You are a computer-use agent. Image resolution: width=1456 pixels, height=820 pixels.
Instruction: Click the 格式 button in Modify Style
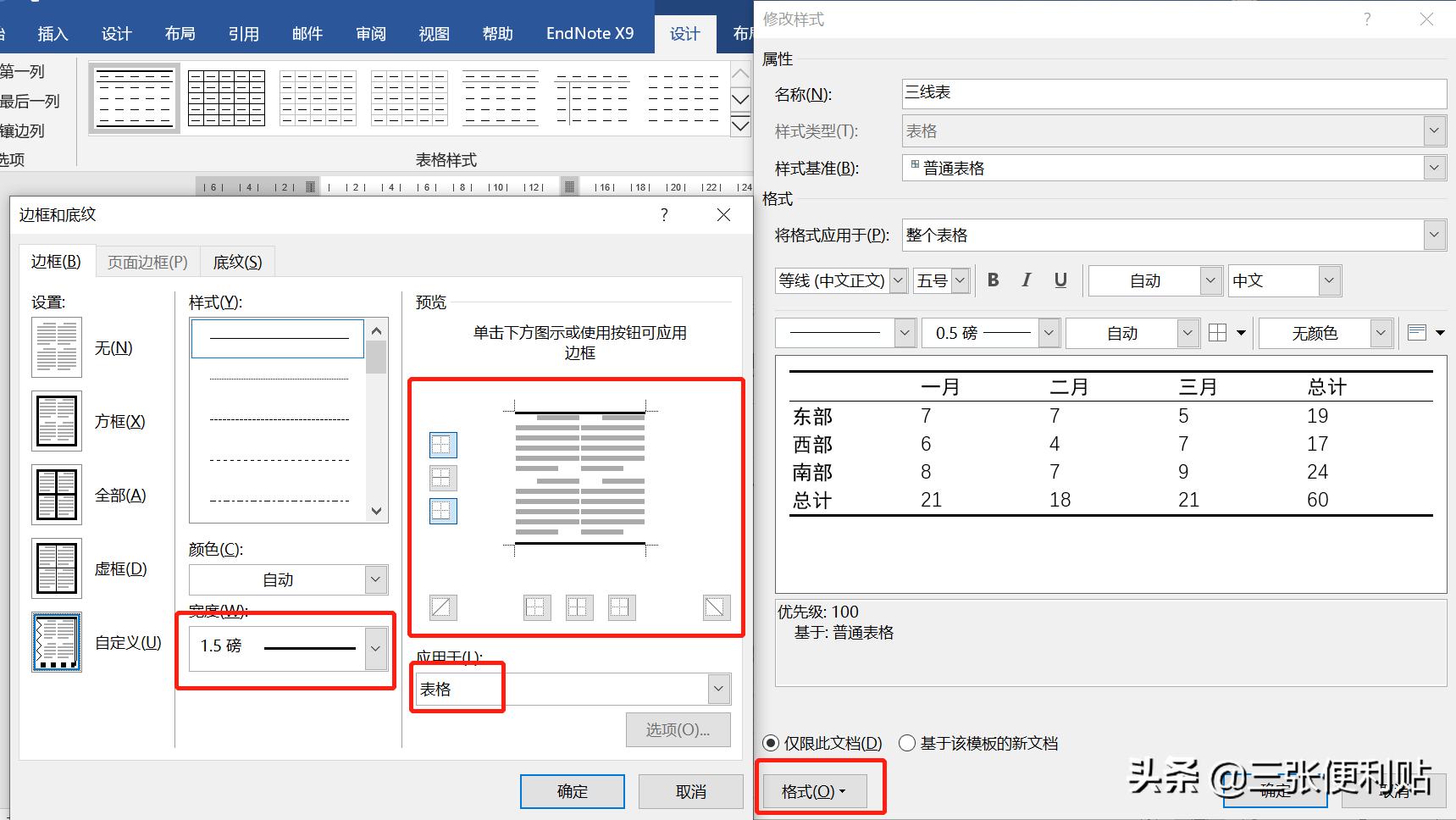point(813,790)
